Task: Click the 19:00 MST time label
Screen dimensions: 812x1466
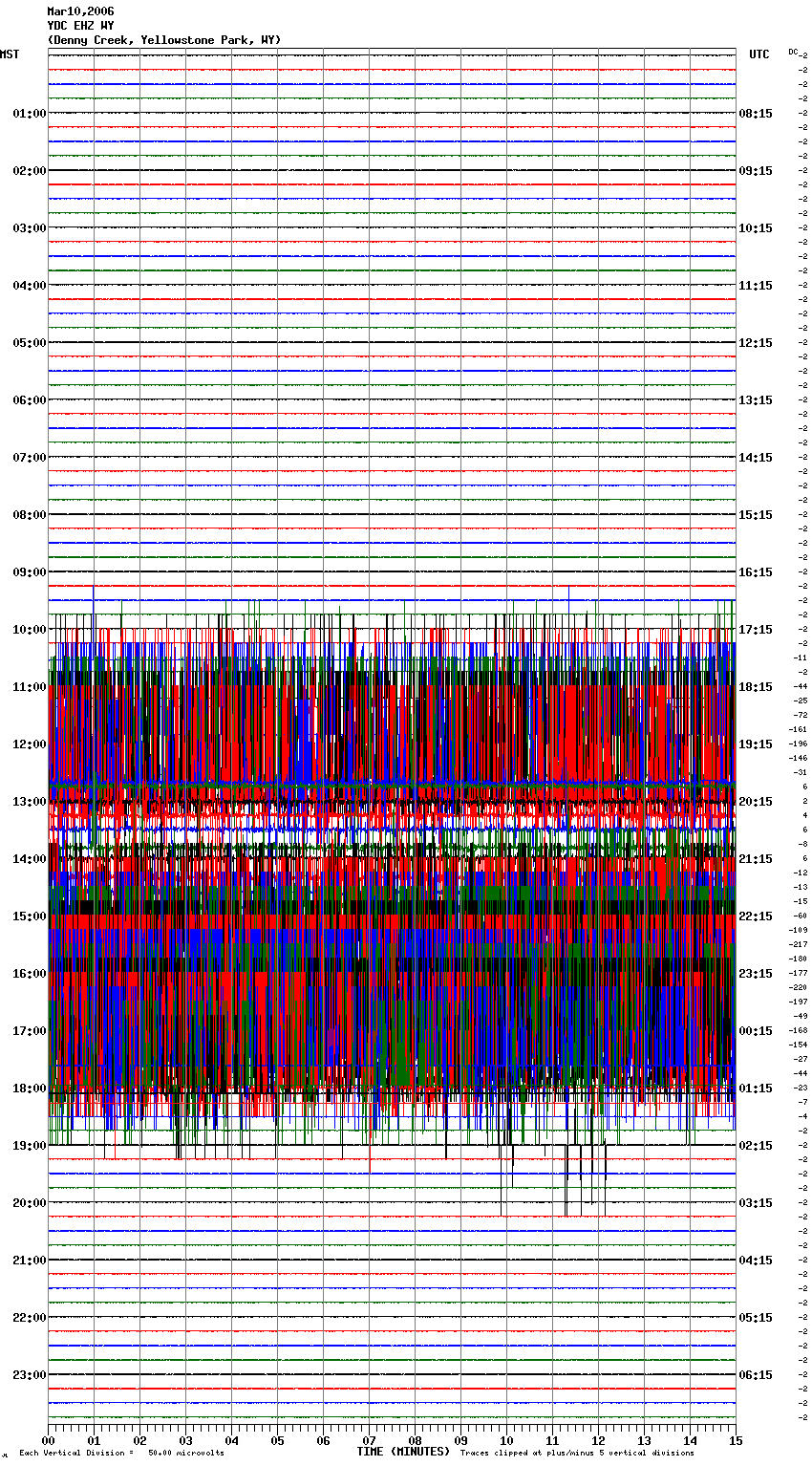Action: (29, 1146)
